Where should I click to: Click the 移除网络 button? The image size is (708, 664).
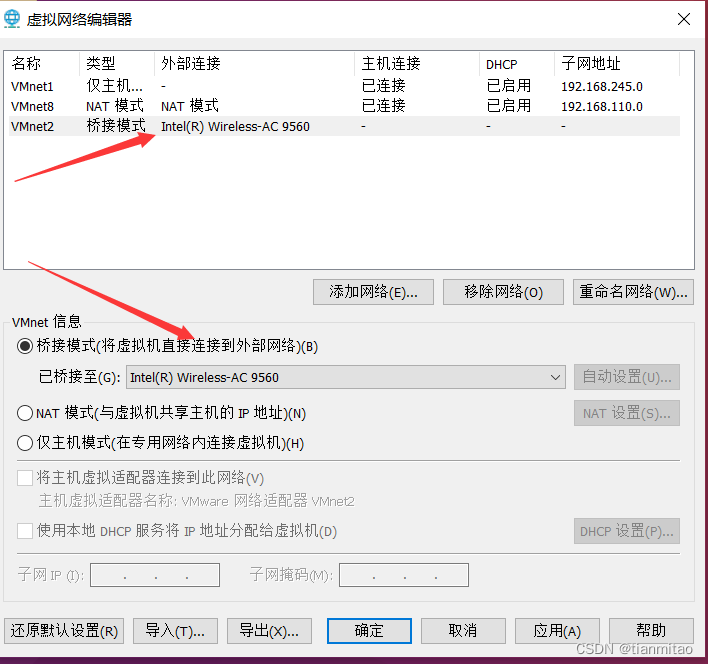point(503,292)
